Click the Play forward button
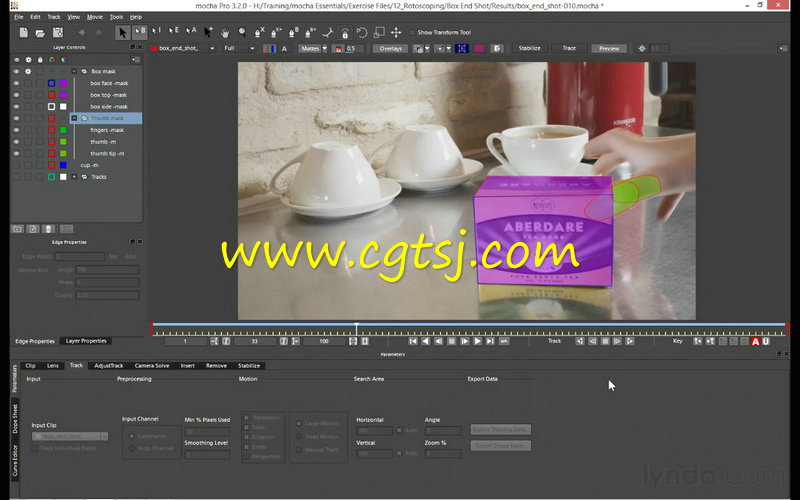The width and height of the screenshot is (800, 500). click(477, 341)
